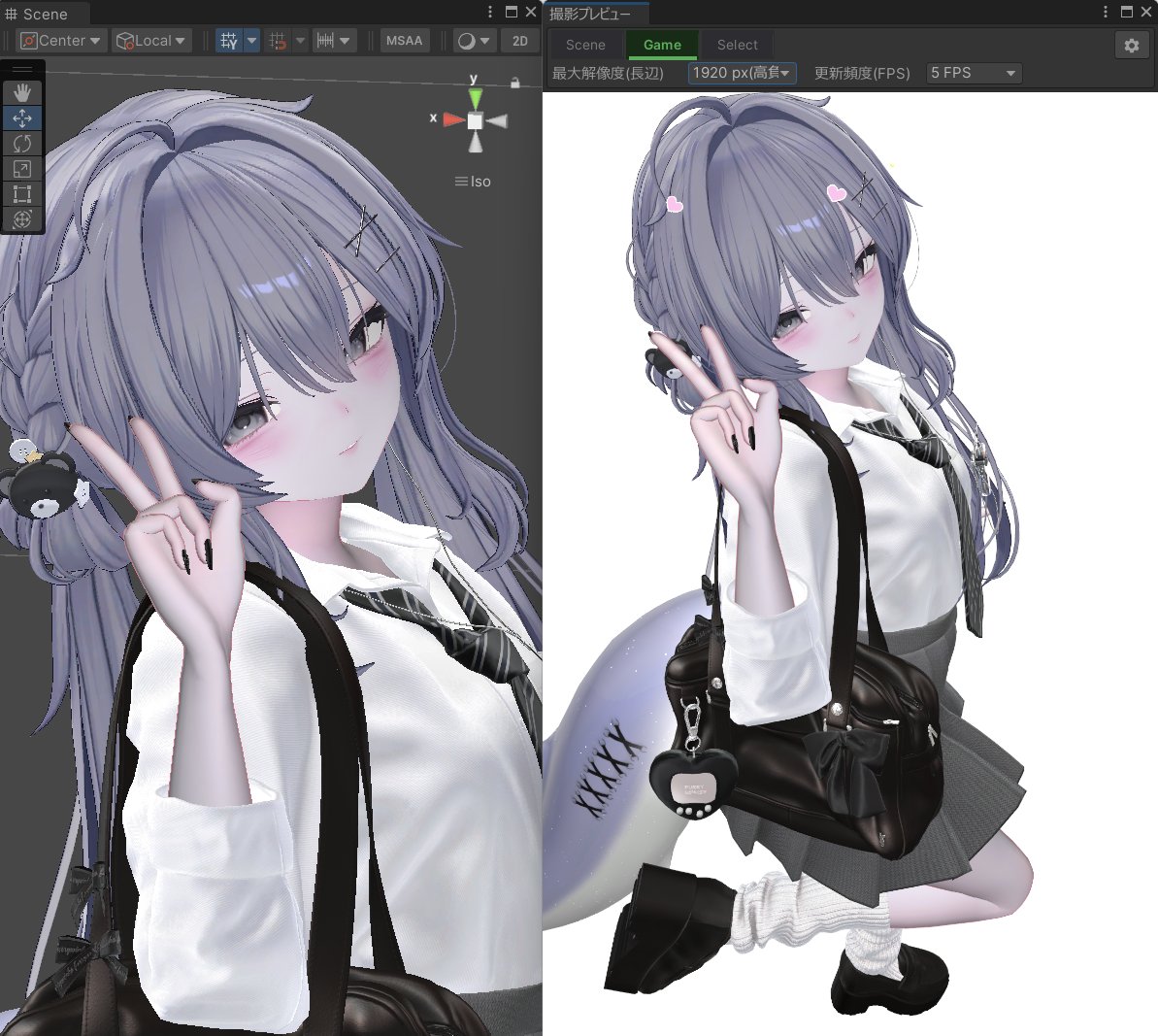This screenshot has width=1158, height=1036.
Task: Switch preview to Select tab
Action: (737, 45)
